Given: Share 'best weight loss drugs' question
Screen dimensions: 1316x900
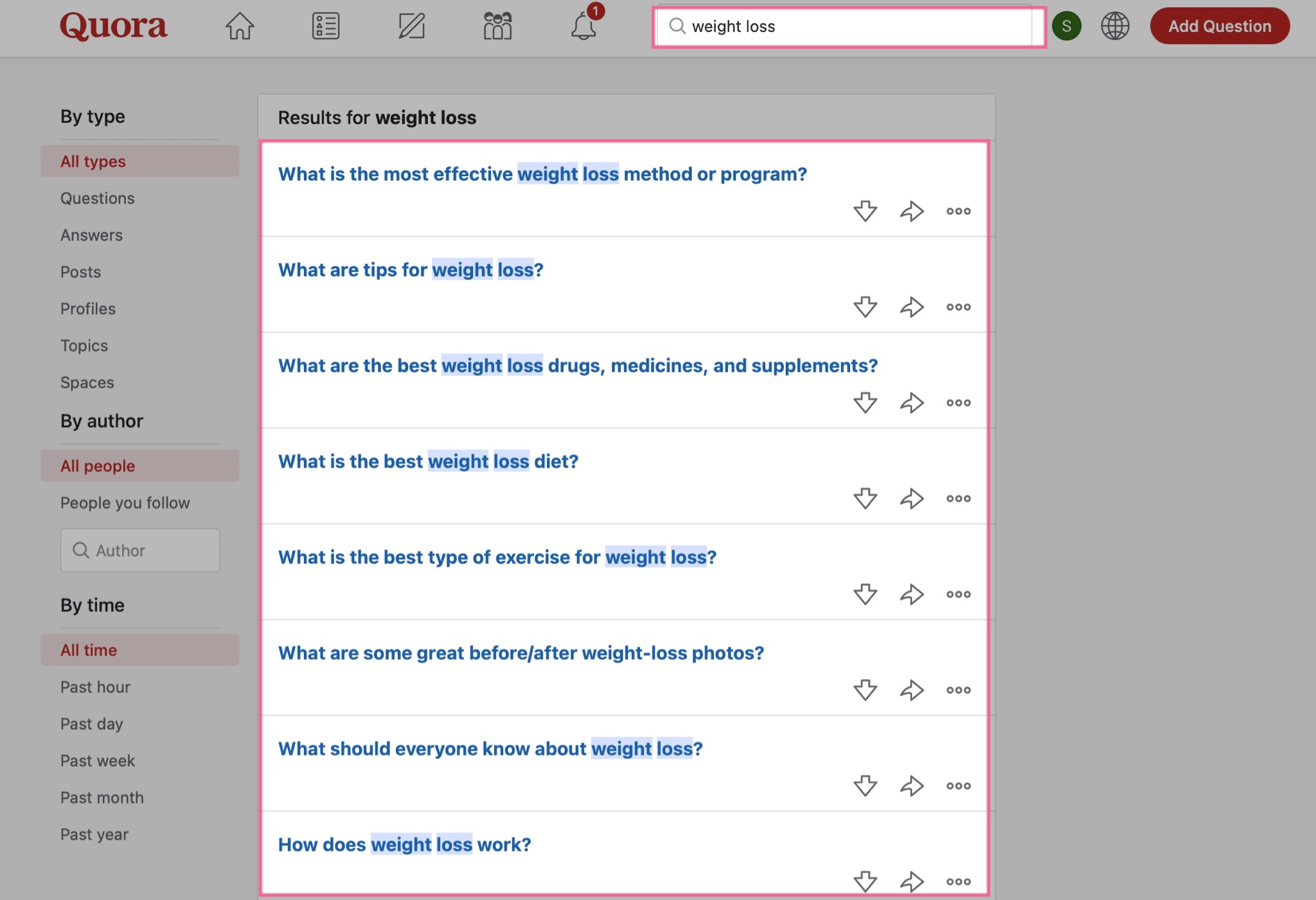Looking at the screenshot, I should (912, 402).
